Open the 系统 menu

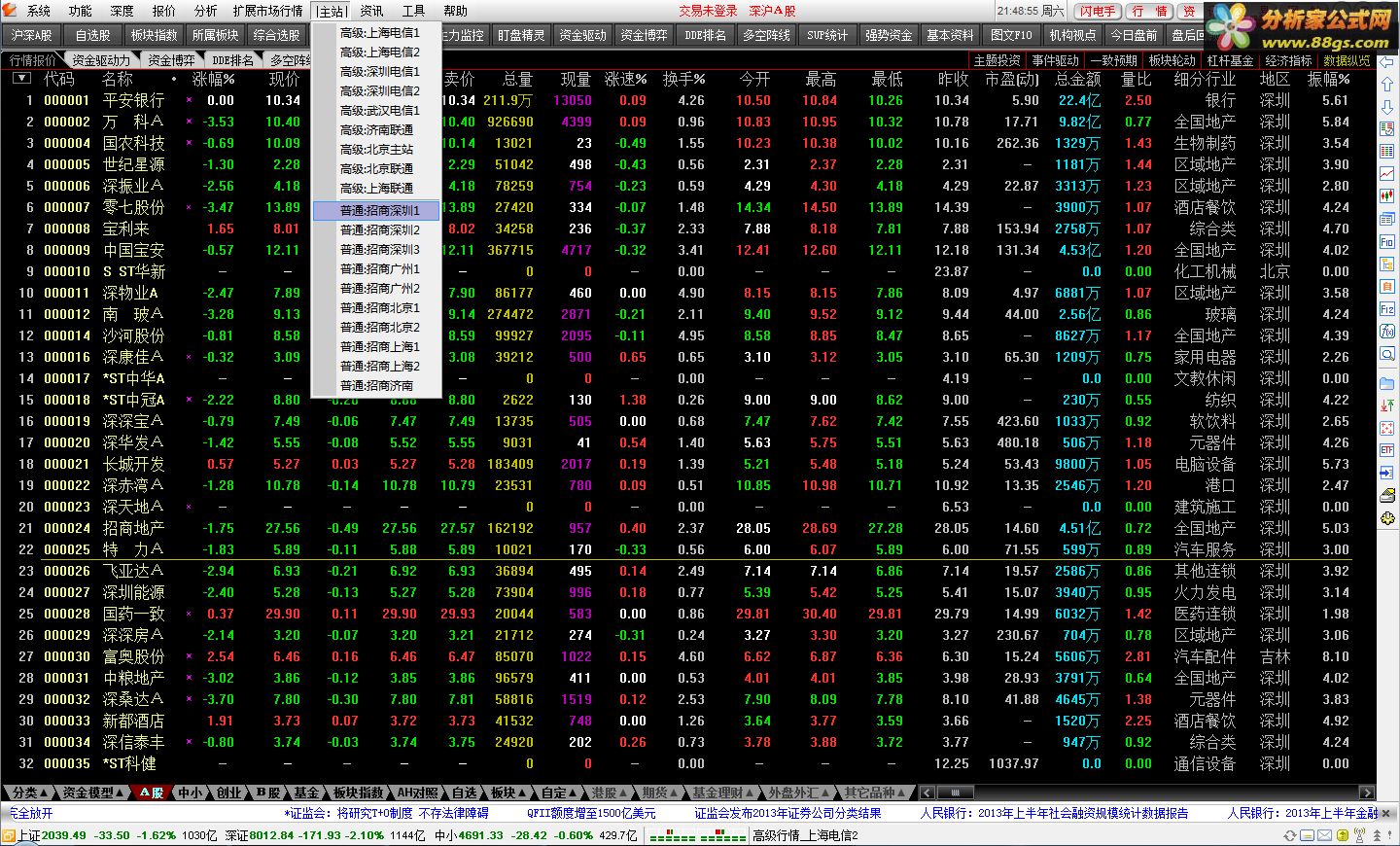[x=39, y=11]
